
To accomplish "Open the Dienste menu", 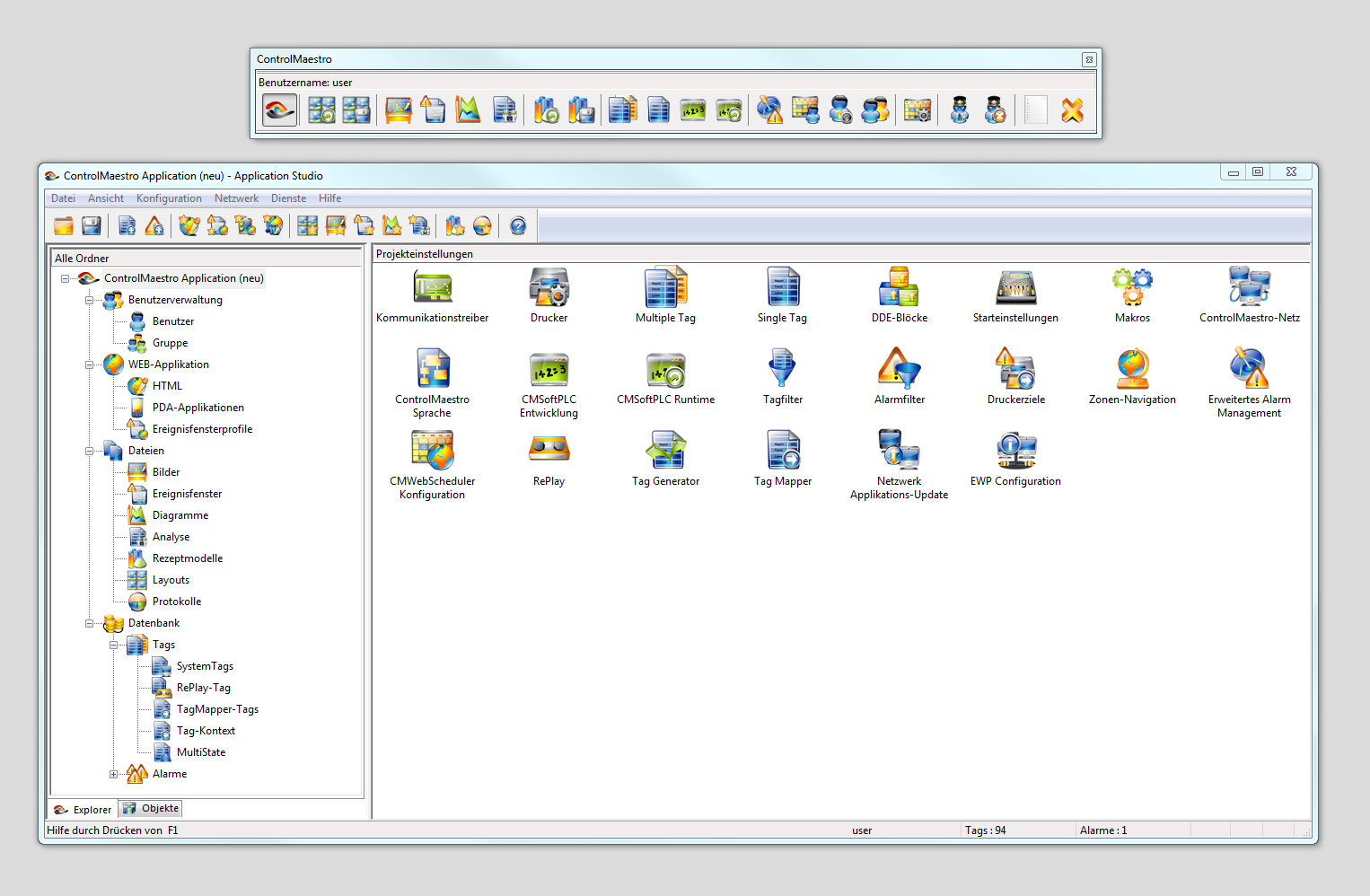I will tap(288, 198).
